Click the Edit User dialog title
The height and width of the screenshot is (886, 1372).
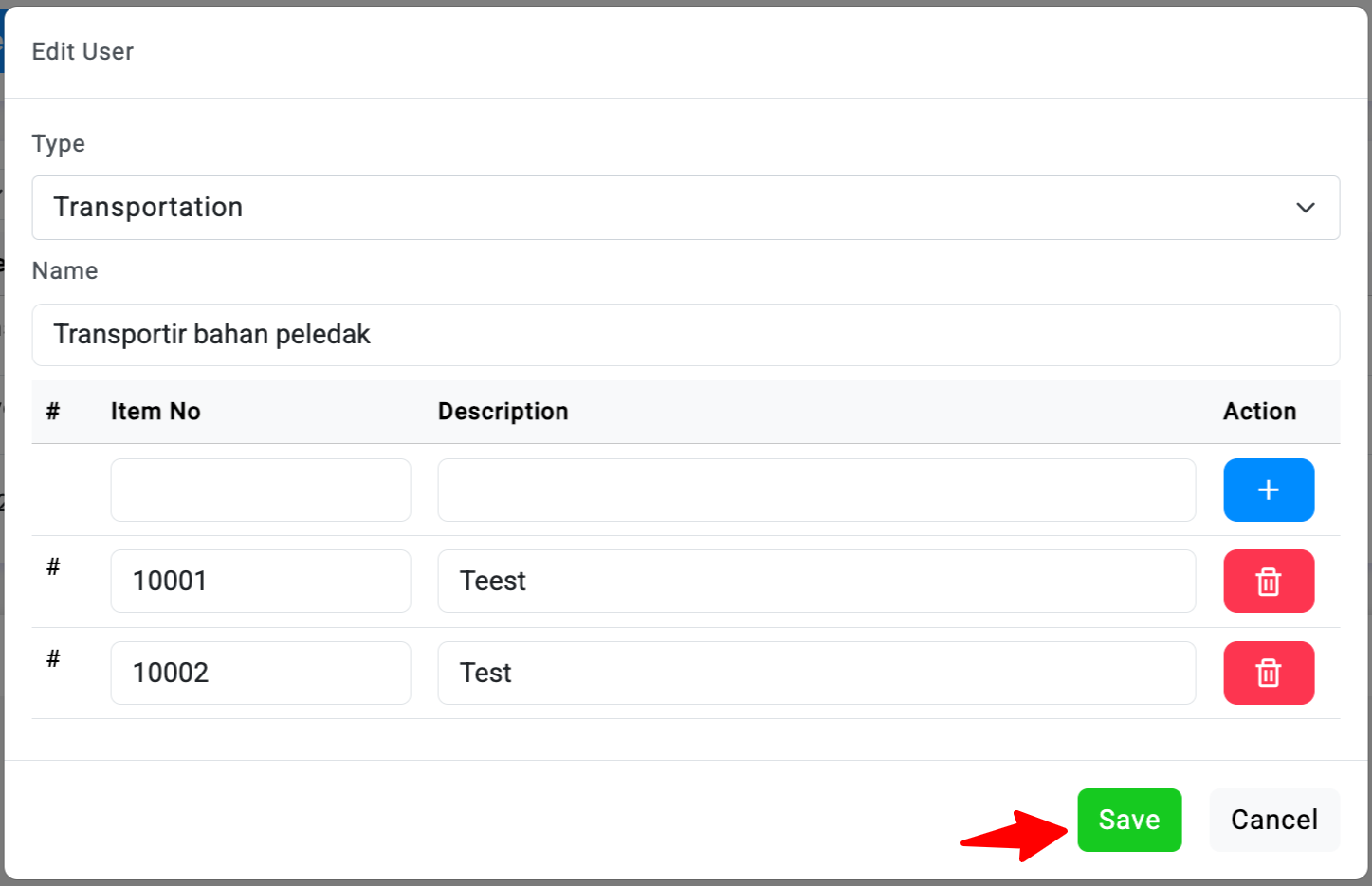pos(82,52)
